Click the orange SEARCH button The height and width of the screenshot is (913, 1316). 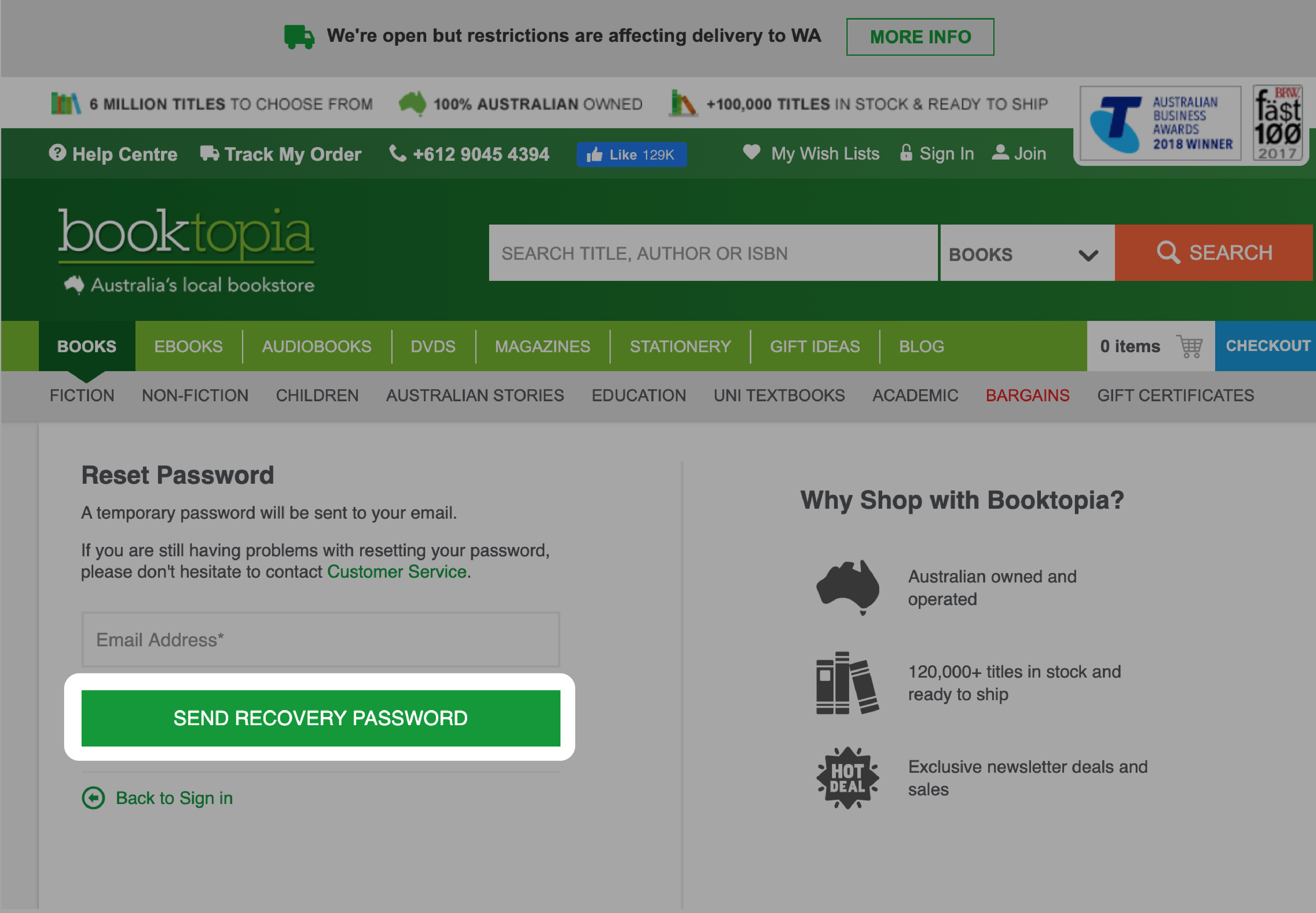pos(1214,253)
